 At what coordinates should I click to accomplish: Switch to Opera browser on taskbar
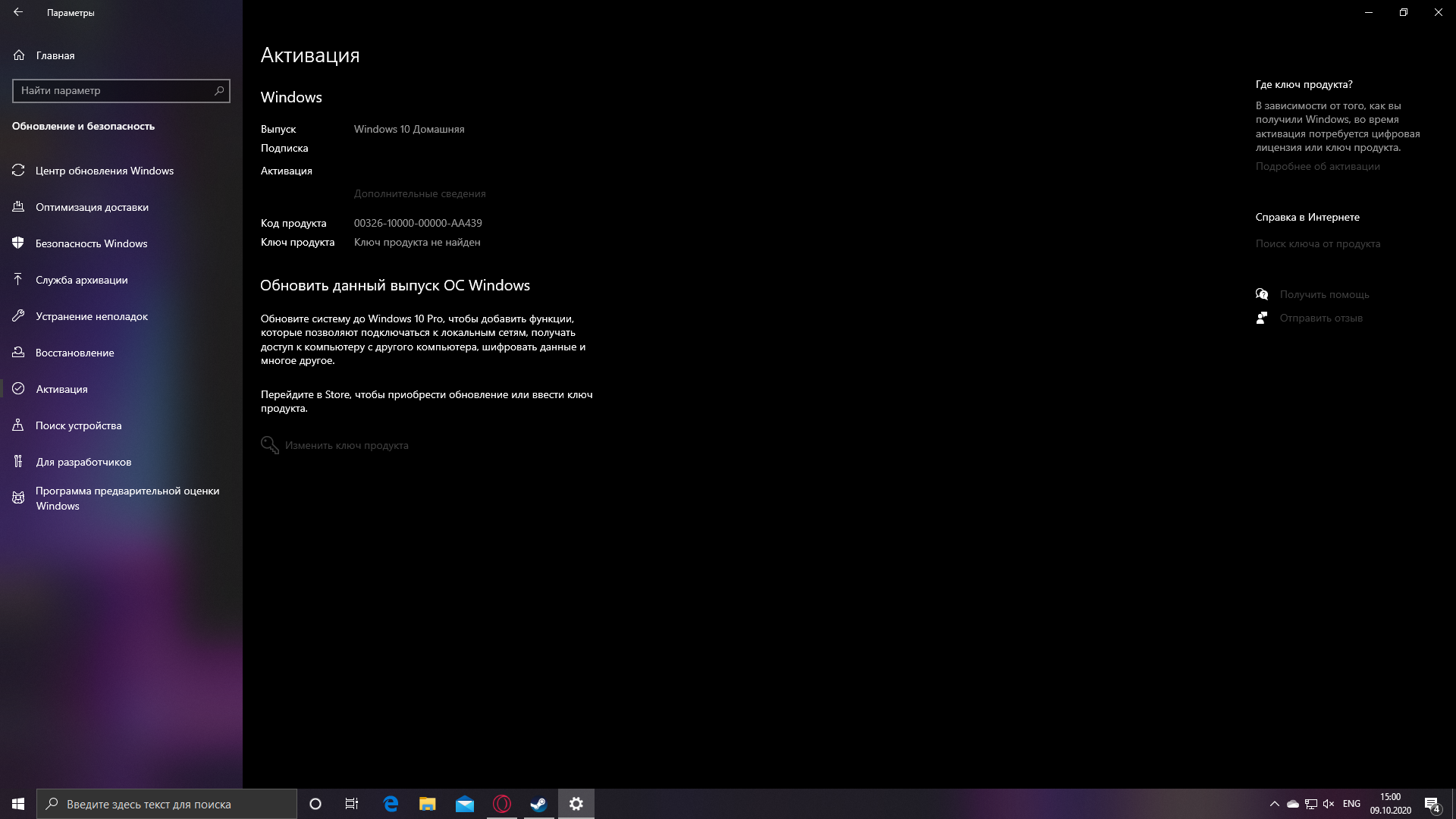502,804
